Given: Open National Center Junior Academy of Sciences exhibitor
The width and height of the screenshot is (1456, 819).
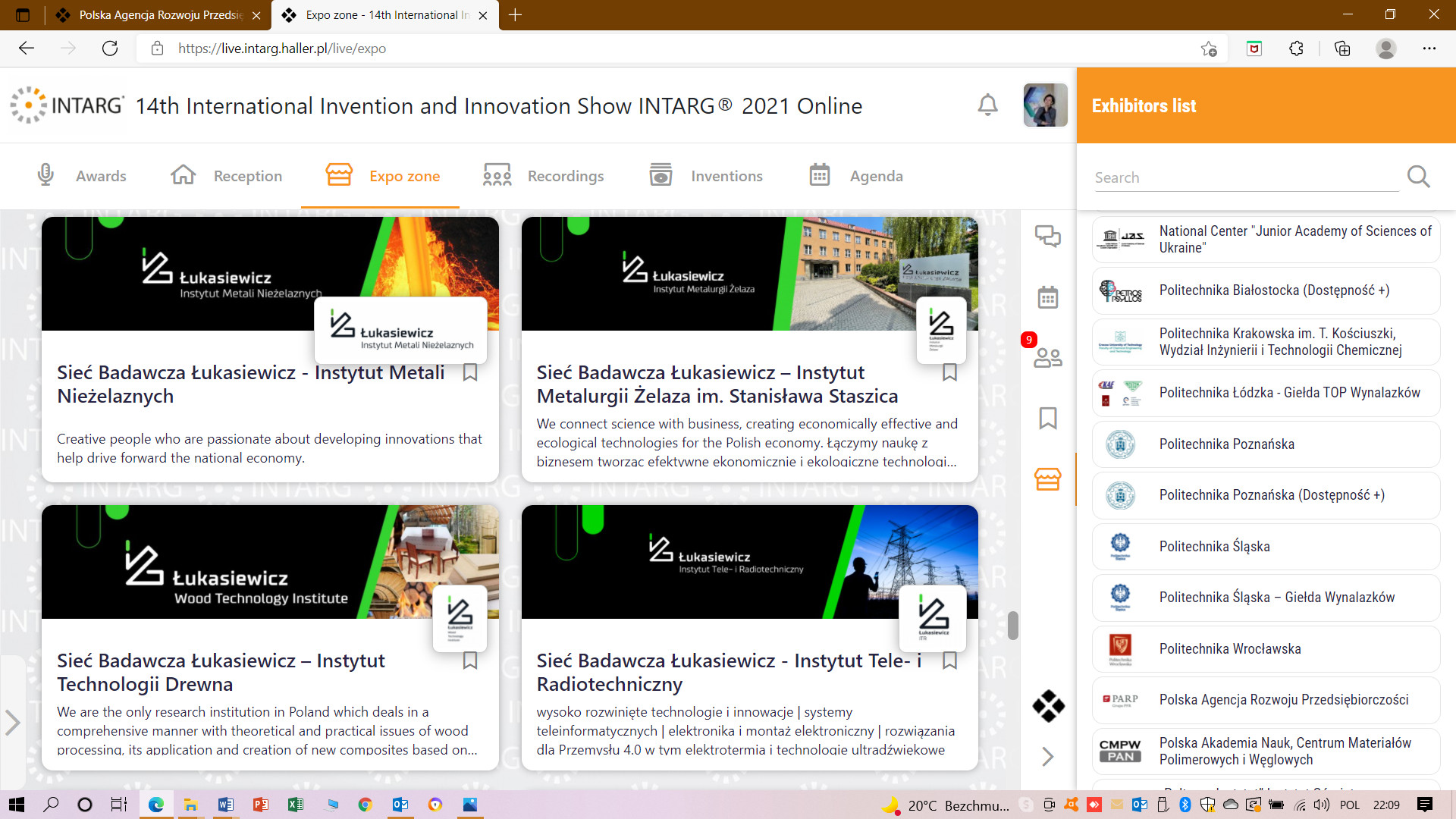Looking at the screenshot, I should click(x=1266, y=239).
